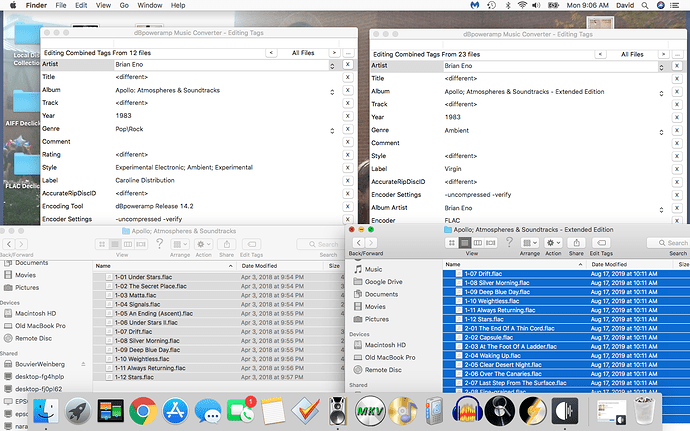Open Messages from the Dock
The height and width of the screenshot is (431, 690).
208,412
